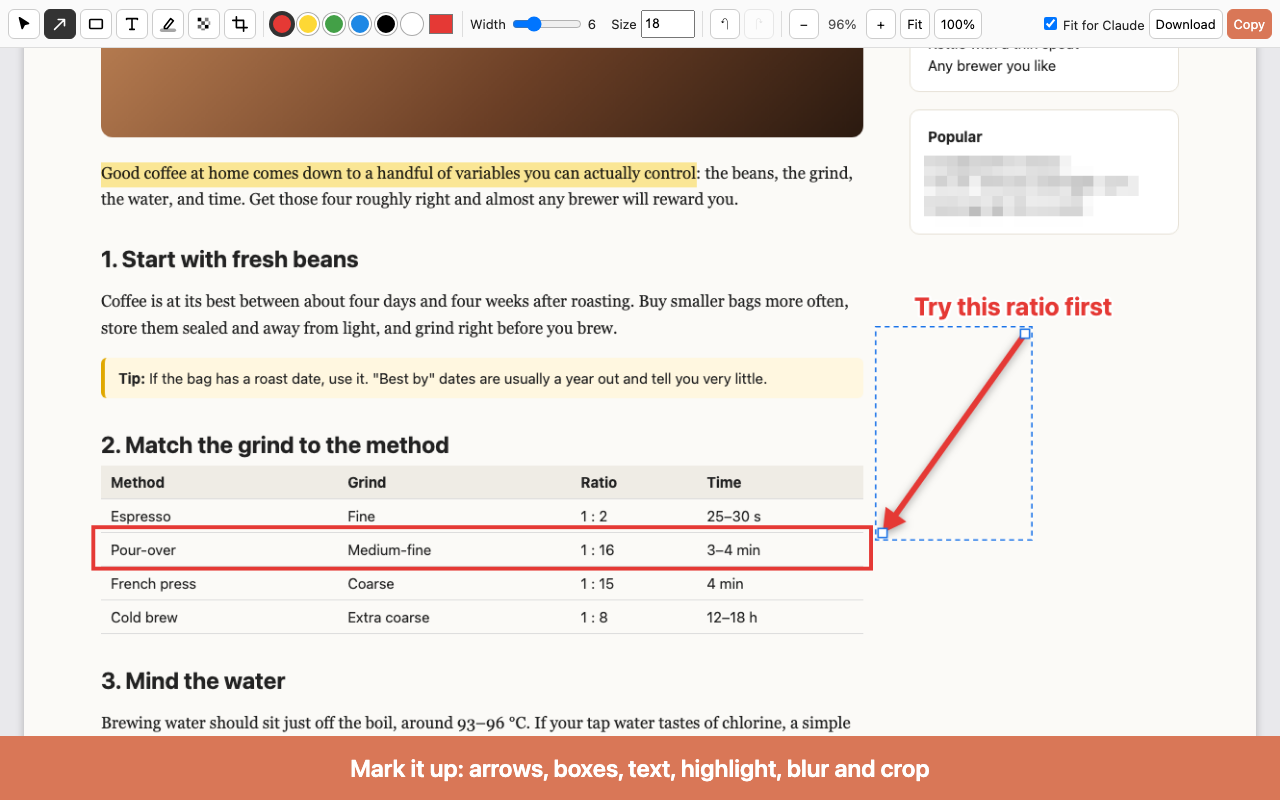The image size is (1280, 800).
Task: Zoom out with the minus button
Action: pyautogui.click(x=804, y=24)
